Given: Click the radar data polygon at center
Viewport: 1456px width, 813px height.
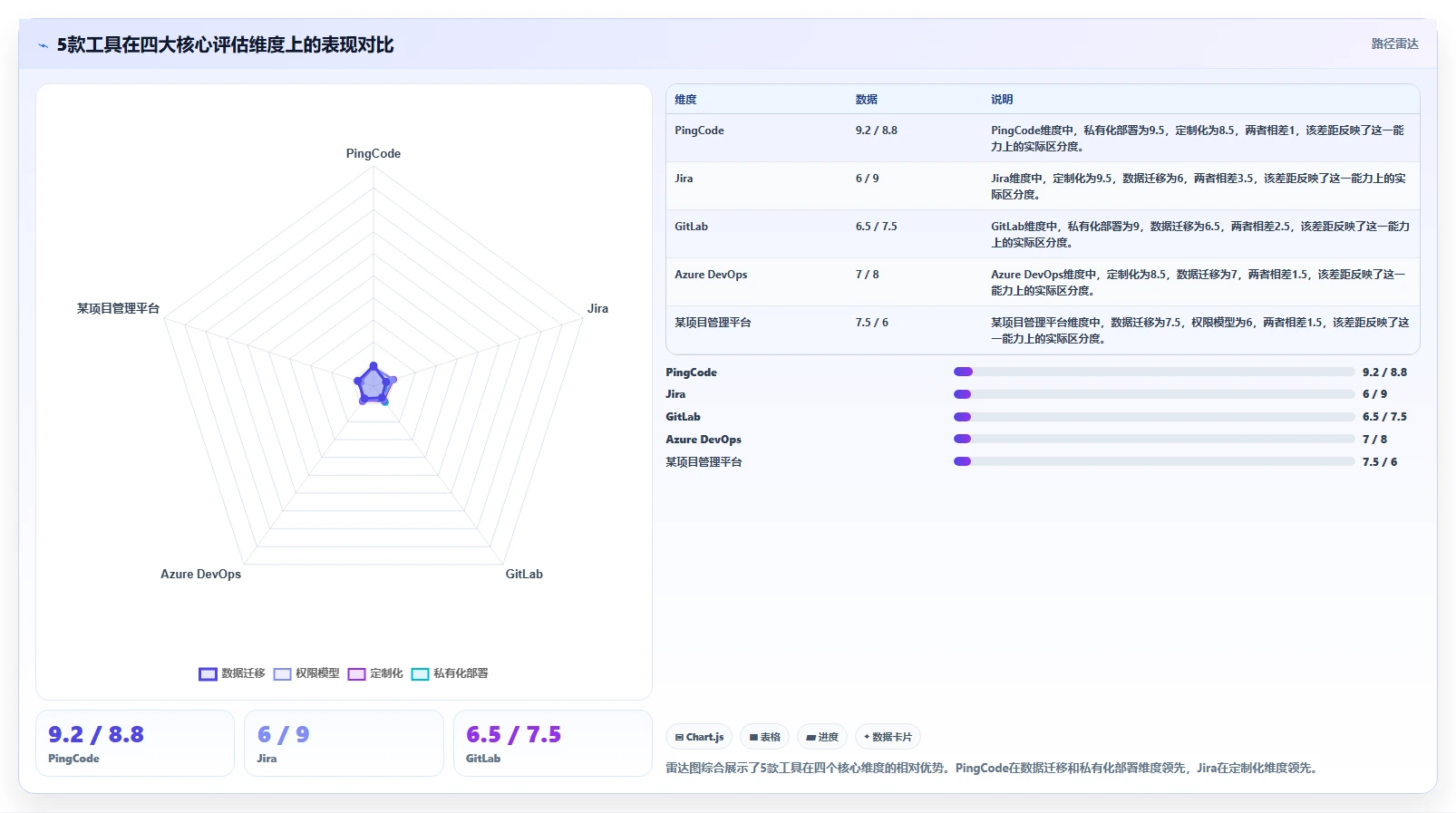Looking at the screenshot, I should [374, 385].
